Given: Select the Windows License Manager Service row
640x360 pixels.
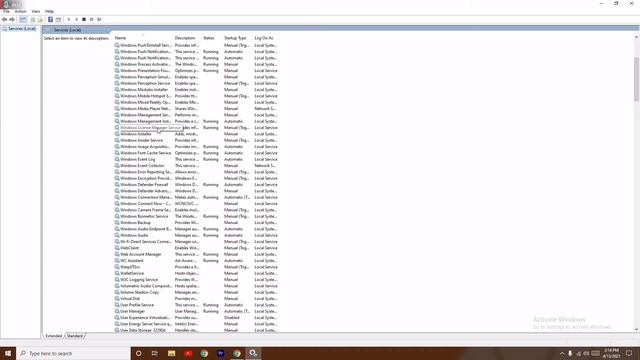Looking at the screenshot, I should coord(196,128).
